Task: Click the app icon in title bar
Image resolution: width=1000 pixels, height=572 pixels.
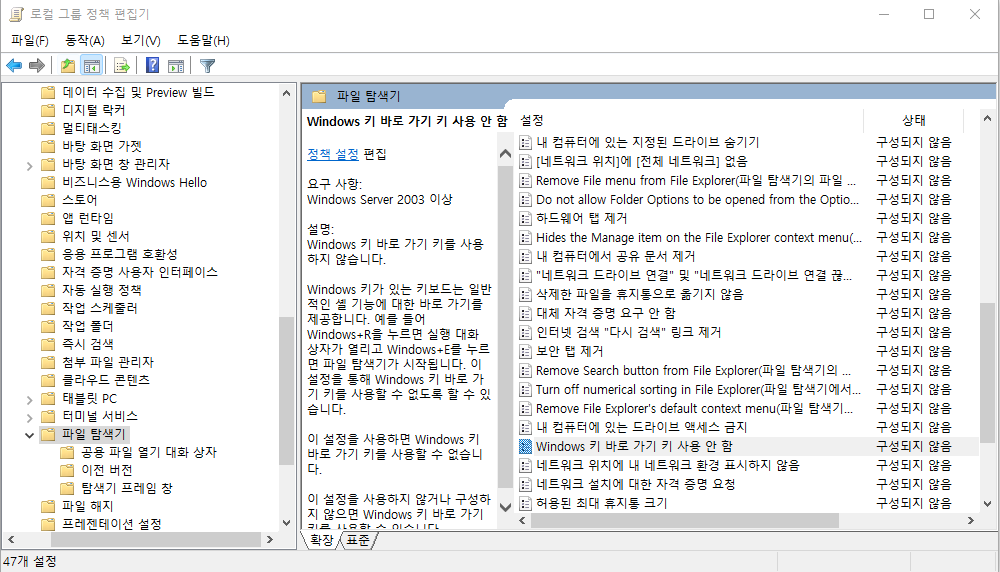Action: click(x=16, y=14)
